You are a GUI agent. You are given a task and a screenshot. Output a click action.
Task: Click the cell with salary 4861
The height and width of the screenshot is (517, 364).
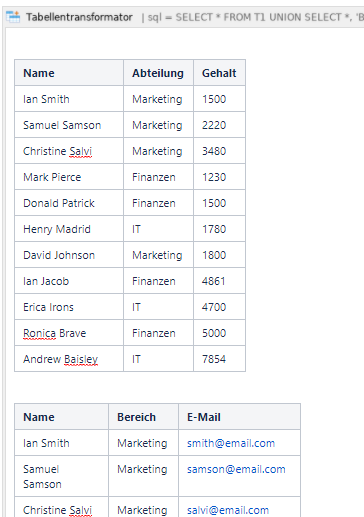coord(219,281)
